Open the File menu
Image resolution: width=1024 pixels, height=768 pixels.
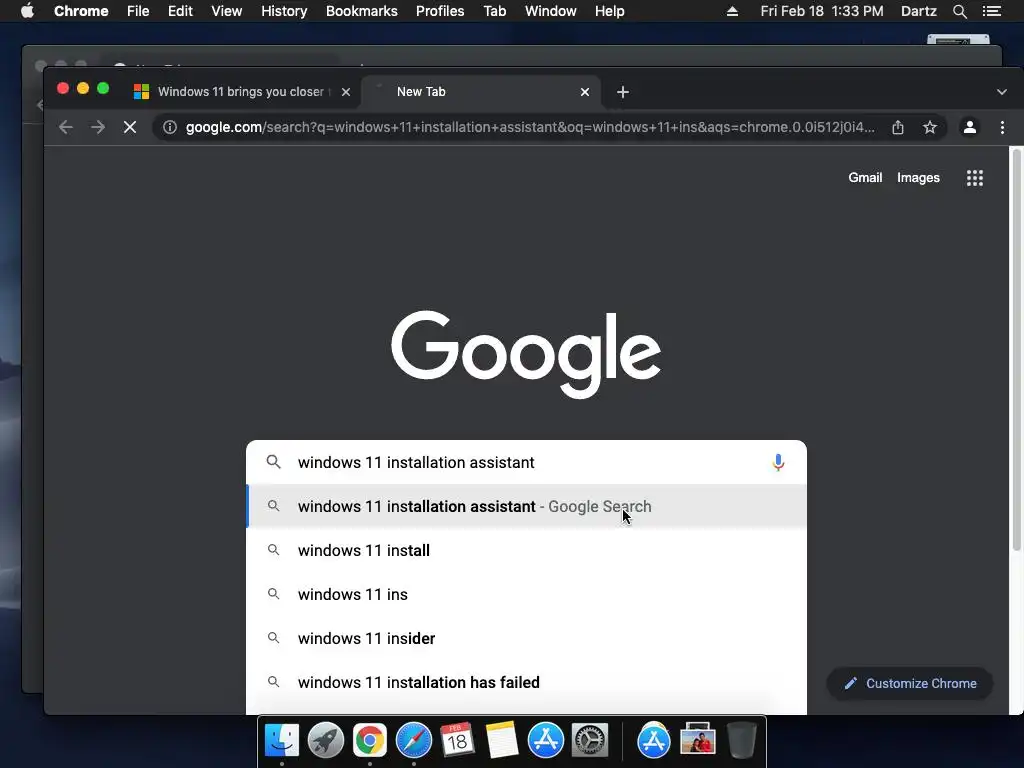(x=138, y=11)
